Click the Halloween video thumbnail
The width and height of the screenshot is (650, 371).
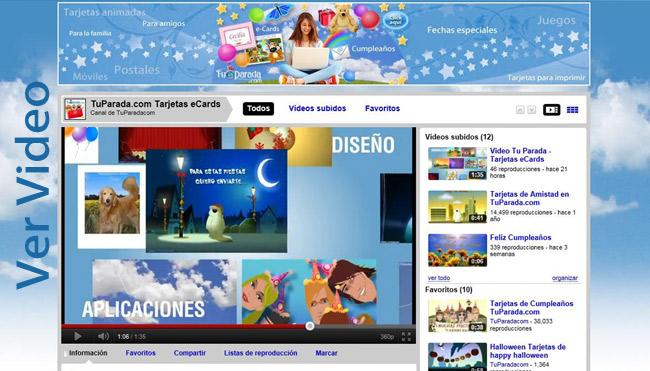pos(457,357)
